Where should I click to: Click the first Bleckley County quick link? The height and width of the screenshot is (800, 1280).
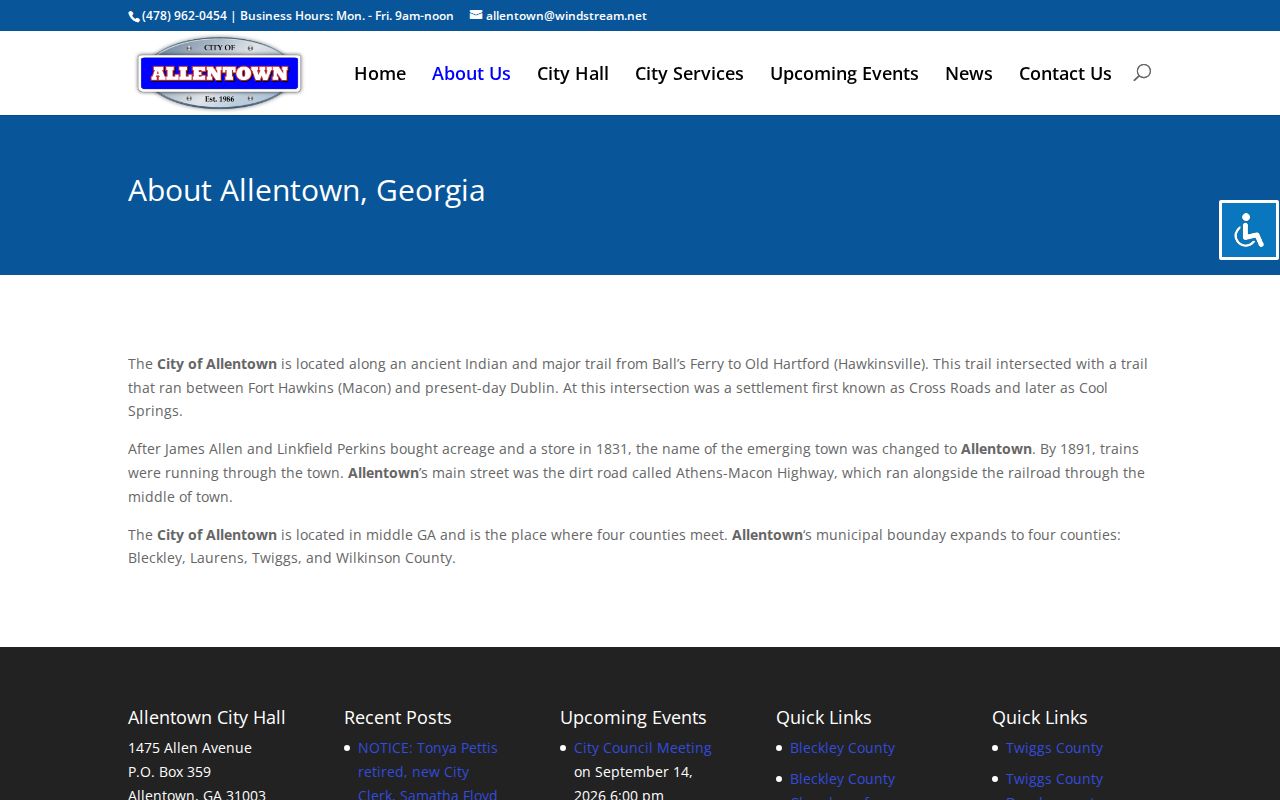[842, 748]
